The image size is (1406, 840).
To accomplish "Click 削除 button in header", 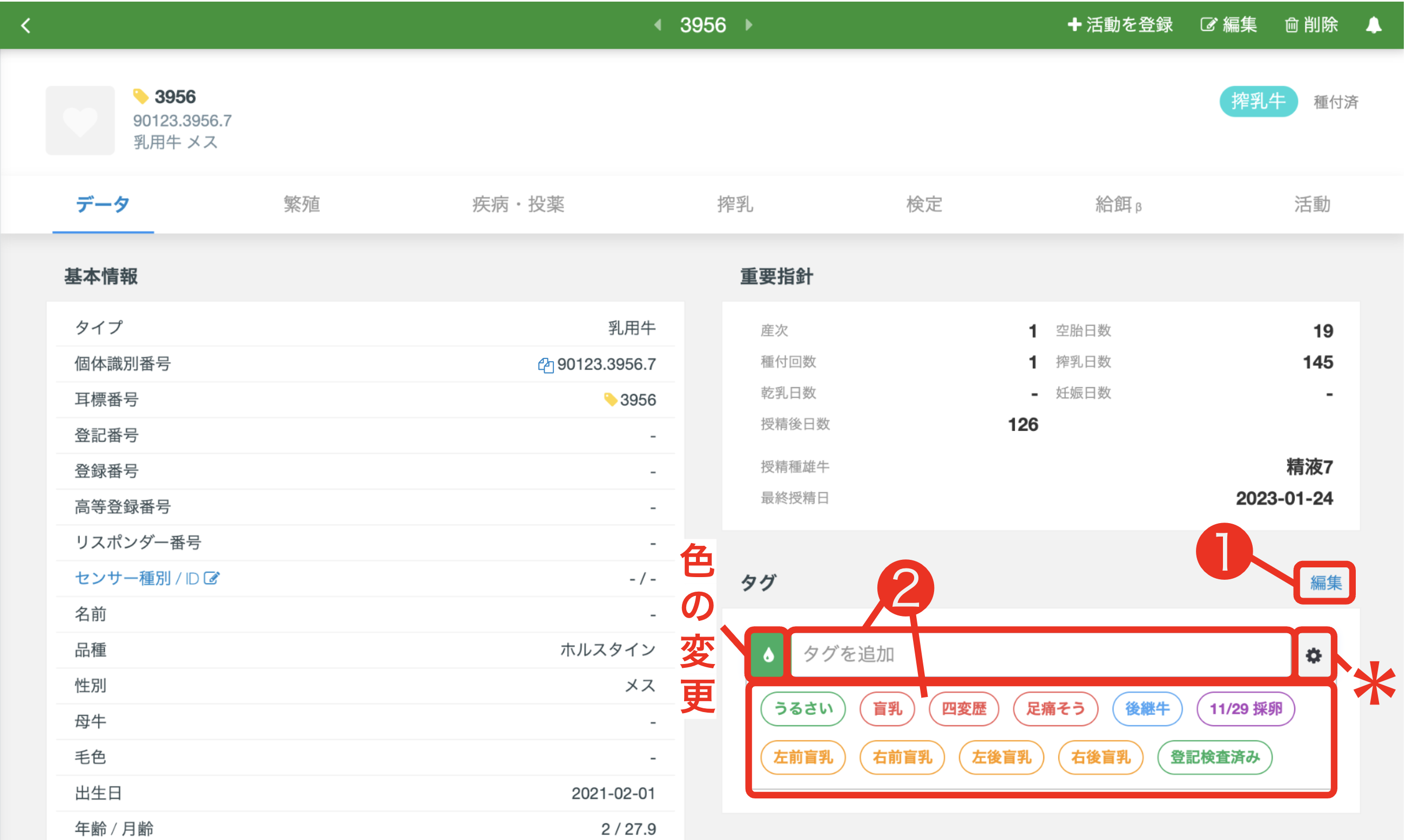I will click(1312, 25).
